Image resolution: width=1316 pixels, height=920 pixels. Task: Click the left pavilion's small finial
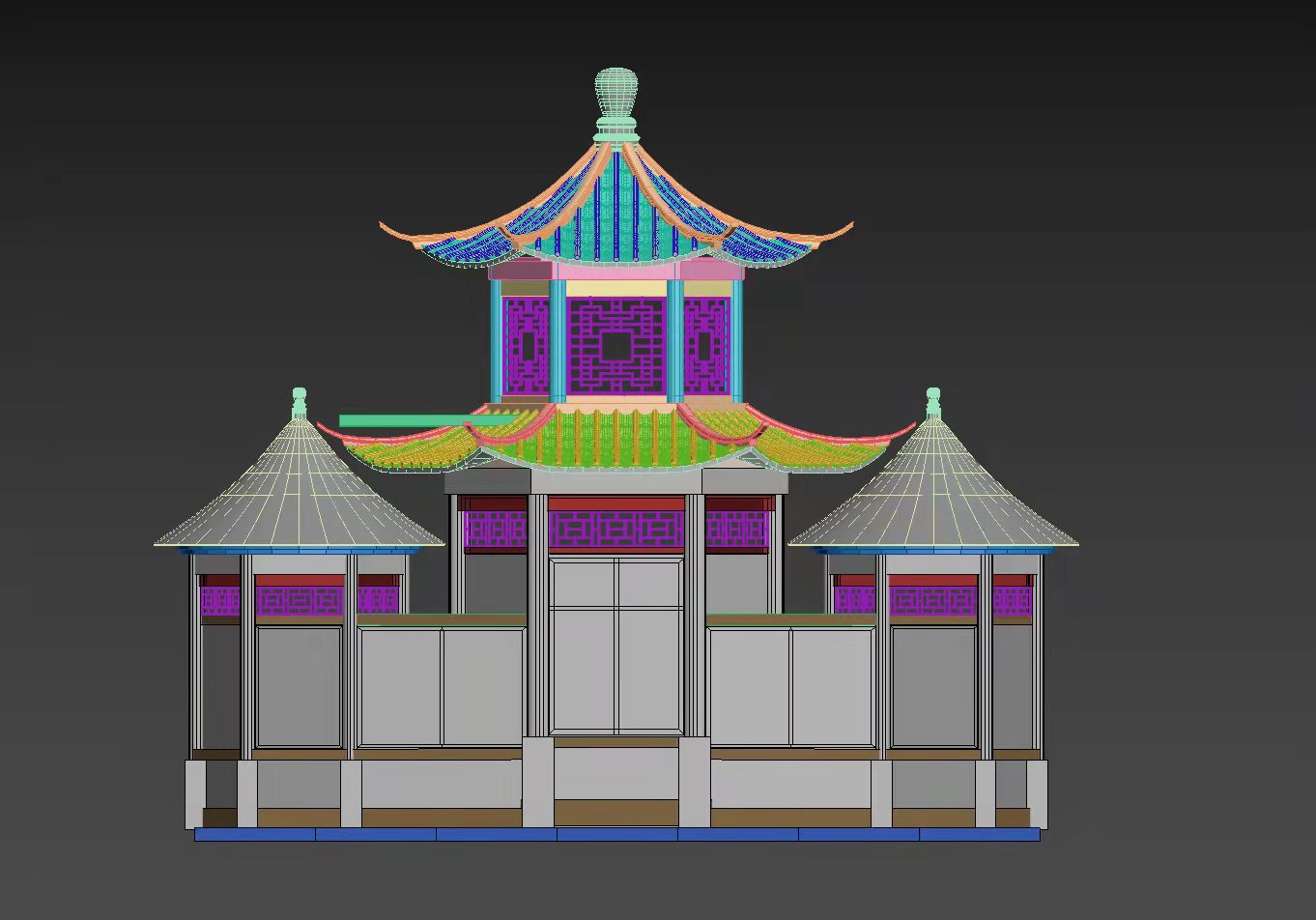300,398
